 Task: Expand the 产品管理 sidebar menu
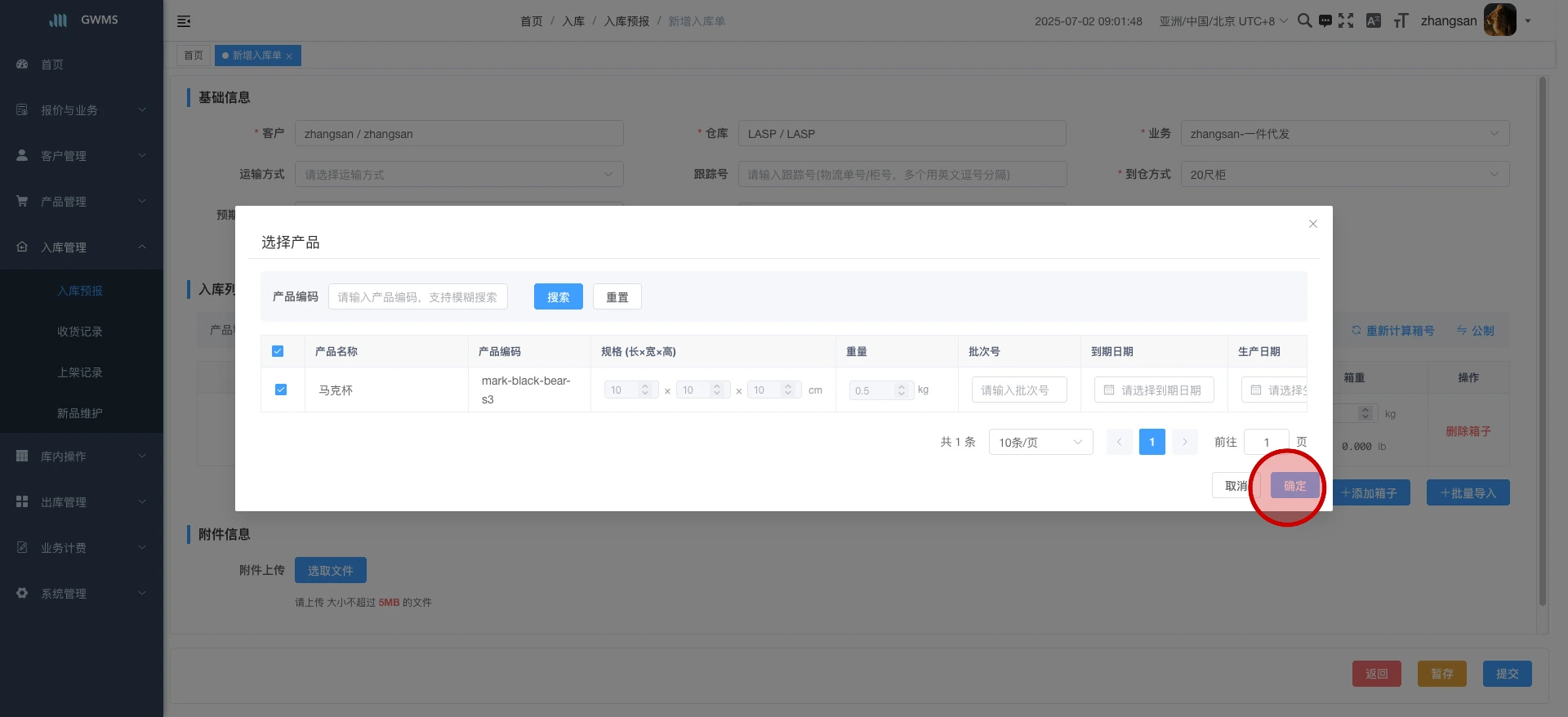[x=80, y=202]
